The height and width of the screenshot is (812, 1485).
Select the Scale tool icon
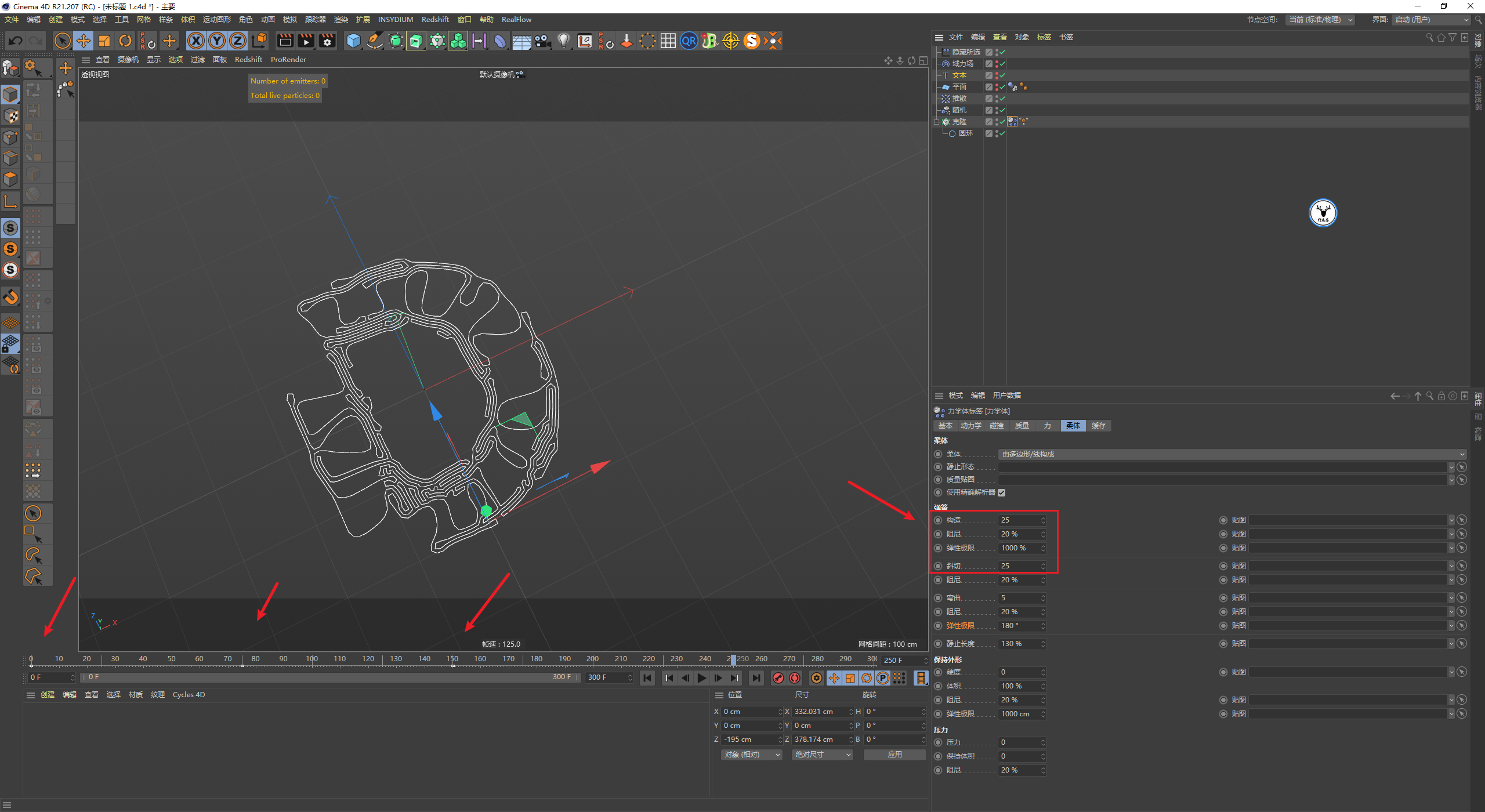[104, 41]
